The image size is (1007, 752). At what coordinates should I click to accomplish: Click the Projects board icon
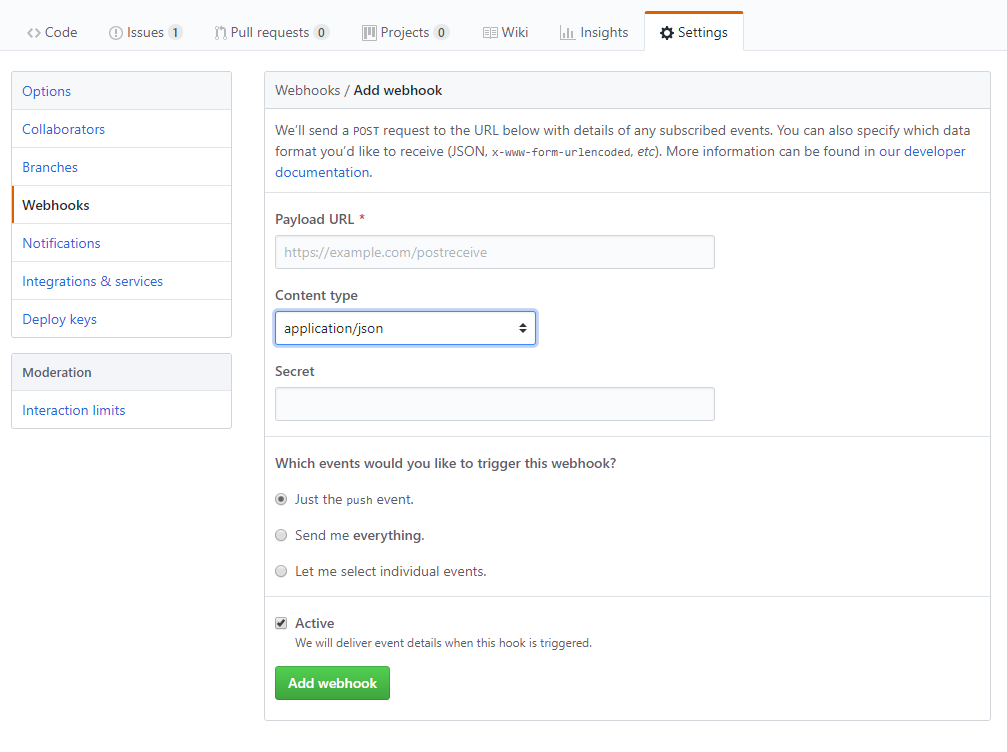(x=369, y=33)
